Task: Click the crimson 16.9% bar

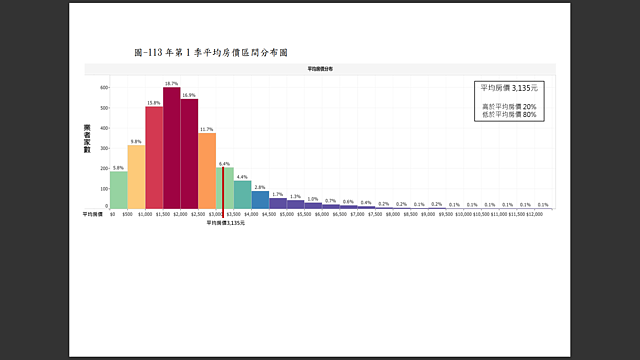Action: tap(189, 154)
